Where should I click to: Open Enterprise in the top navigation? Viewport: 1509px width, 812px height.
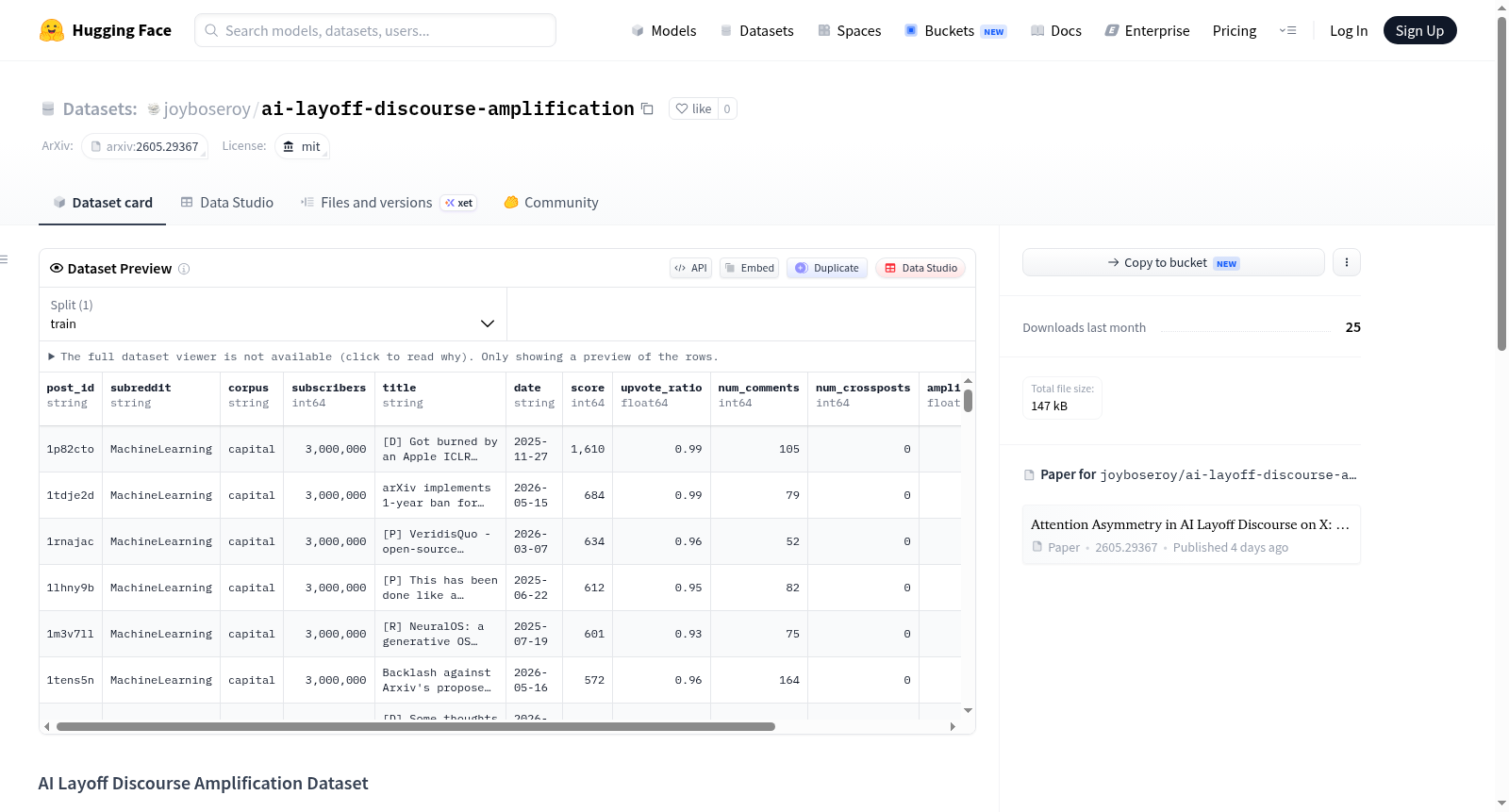pos(1147,30)
